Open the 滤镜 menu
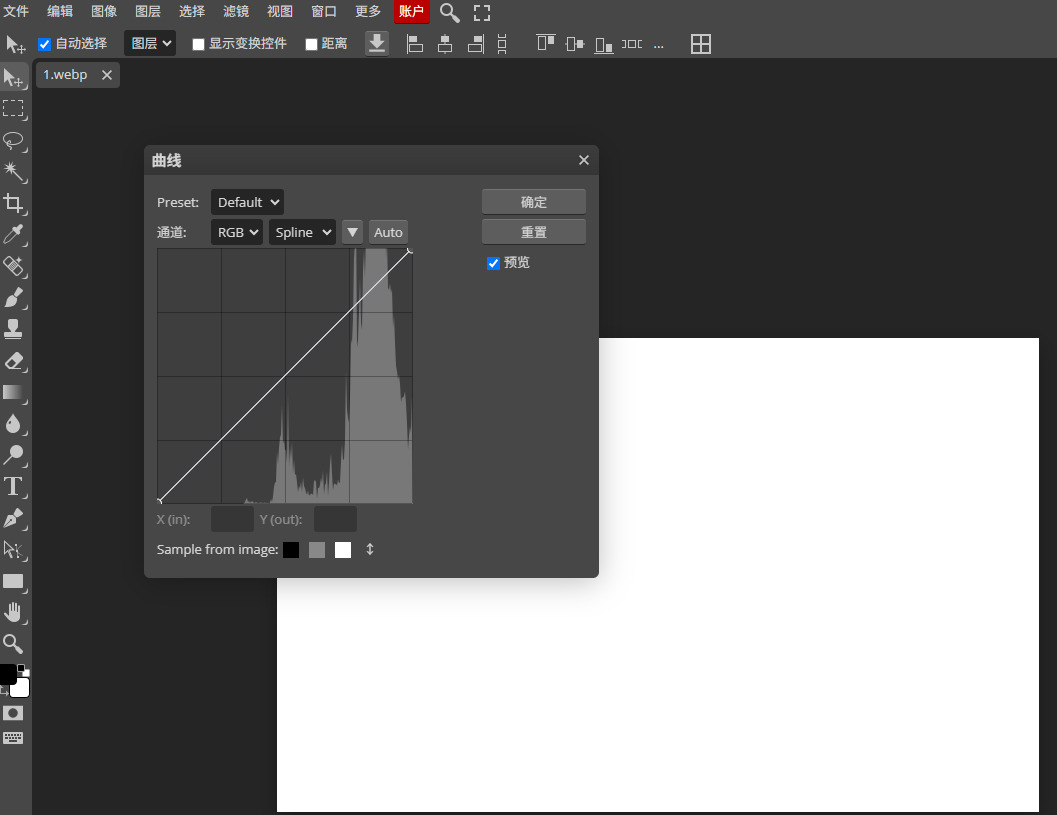 236,12
